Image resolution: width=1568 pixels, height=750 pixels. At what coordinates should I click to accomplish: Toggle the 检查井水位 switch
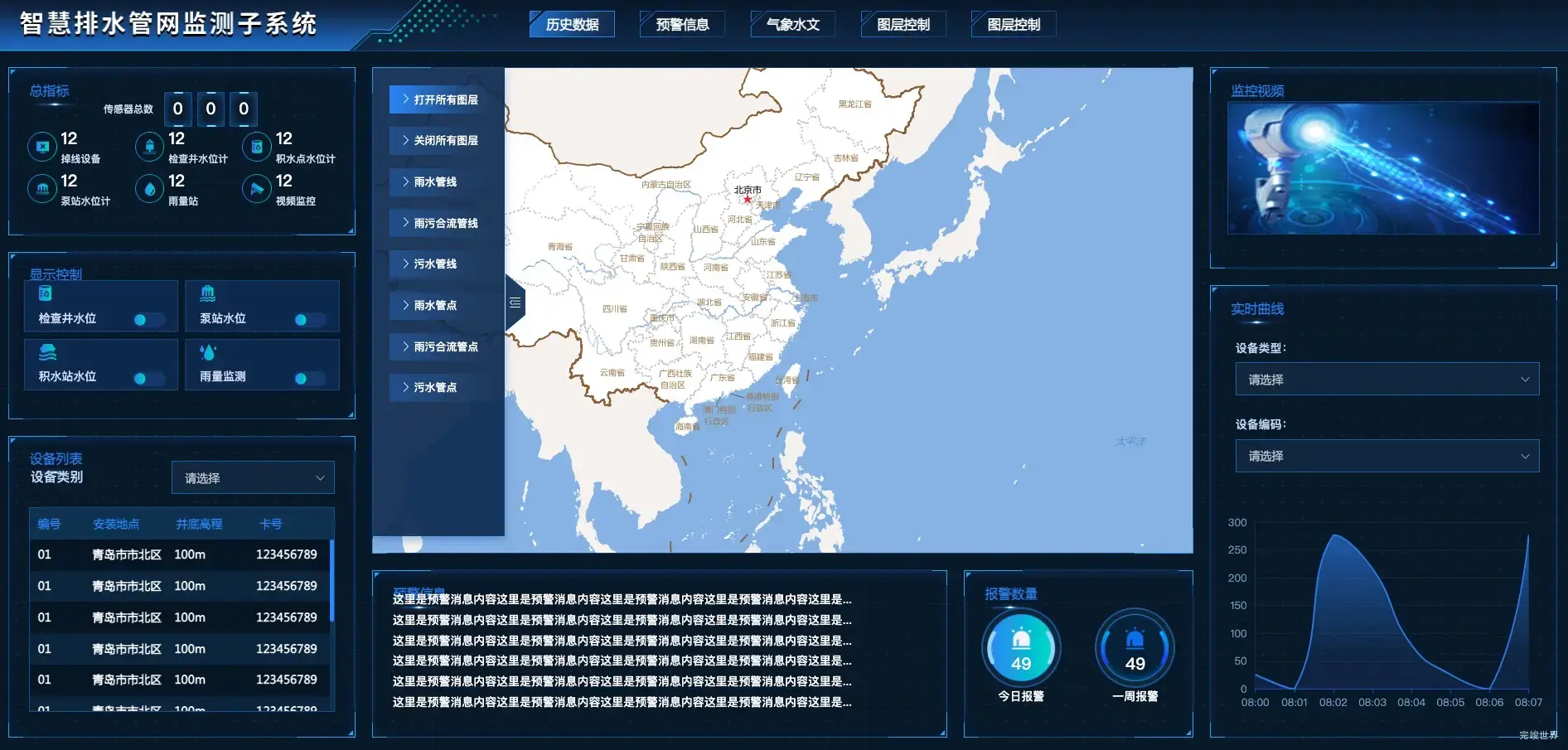pyautogui.click(x=150, y=320)
